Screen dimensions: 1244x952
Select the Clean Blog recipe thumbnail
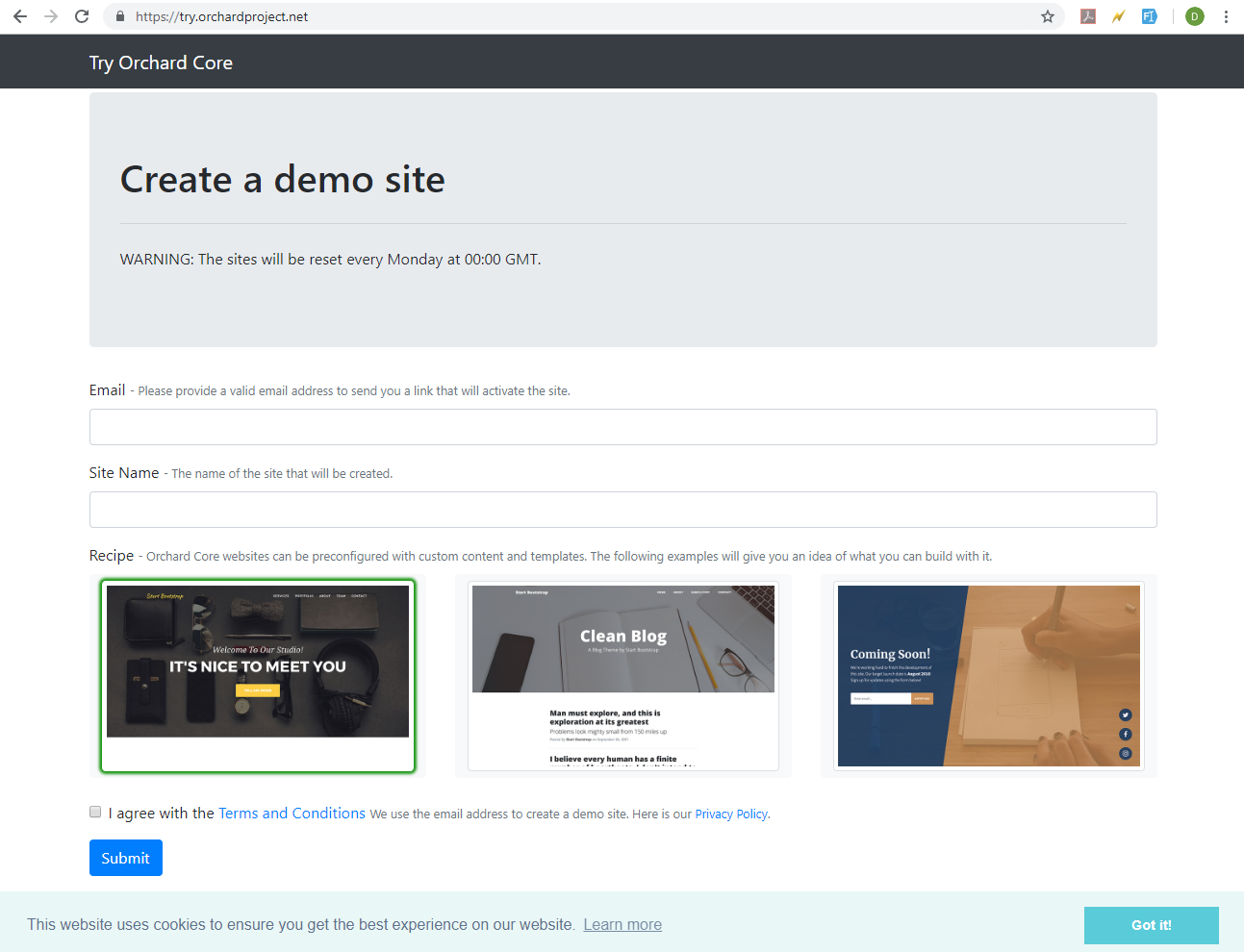point(623,675)
